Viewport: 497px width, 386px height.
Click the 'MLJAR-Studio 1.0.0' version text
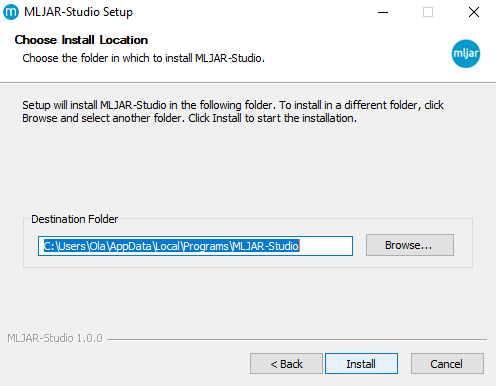55,338
